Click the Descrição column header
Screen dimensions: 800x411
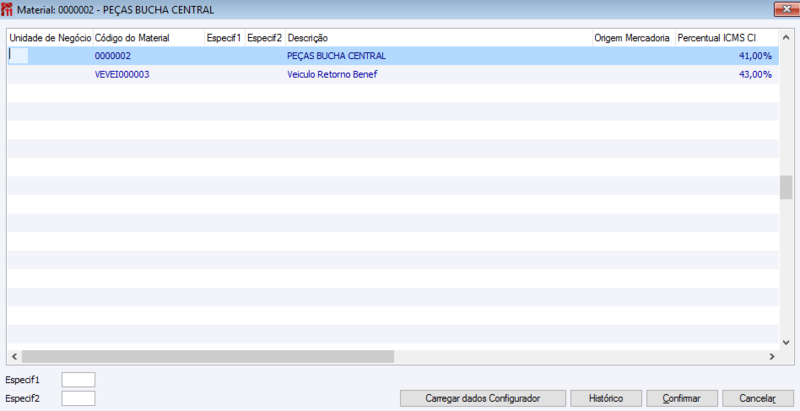[x=439, y=38]
